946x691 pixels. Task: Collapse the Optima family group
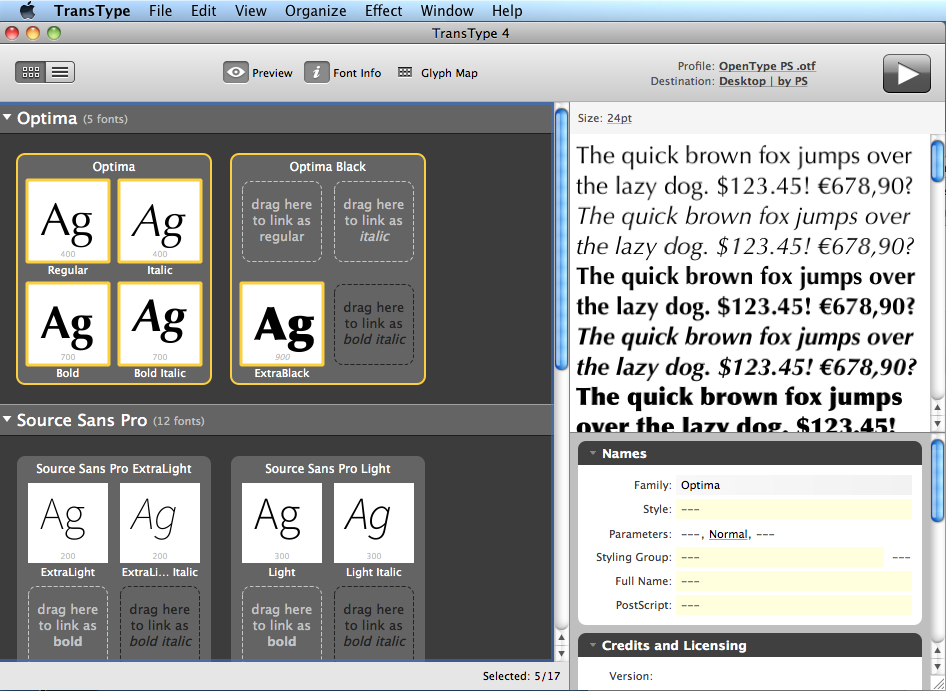click(x=7, y=118)
